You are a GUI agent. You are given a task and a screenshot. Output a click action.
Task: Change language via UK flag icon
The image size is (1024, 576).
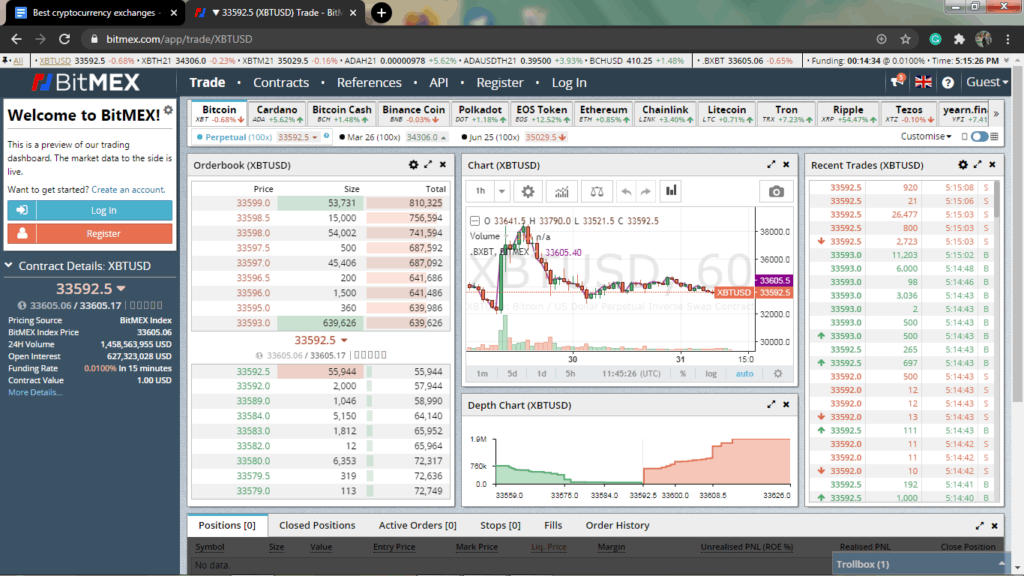tap(923, 82)
